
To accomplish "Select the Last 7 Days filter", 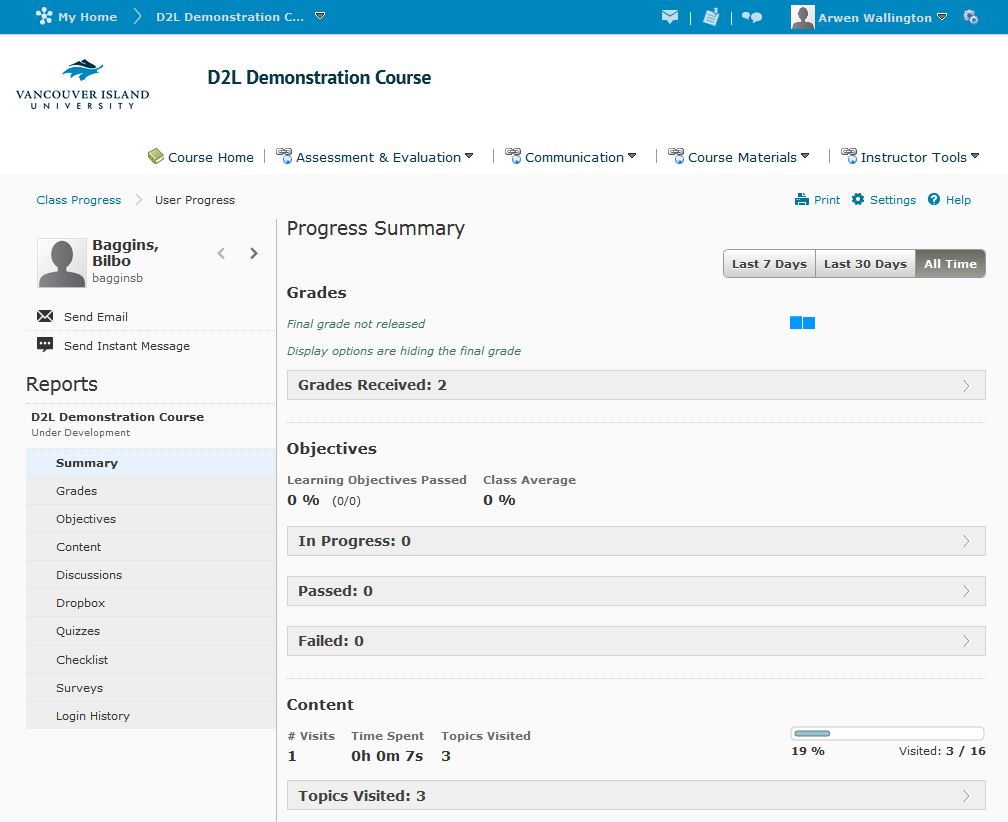I will tap(770, 264).
